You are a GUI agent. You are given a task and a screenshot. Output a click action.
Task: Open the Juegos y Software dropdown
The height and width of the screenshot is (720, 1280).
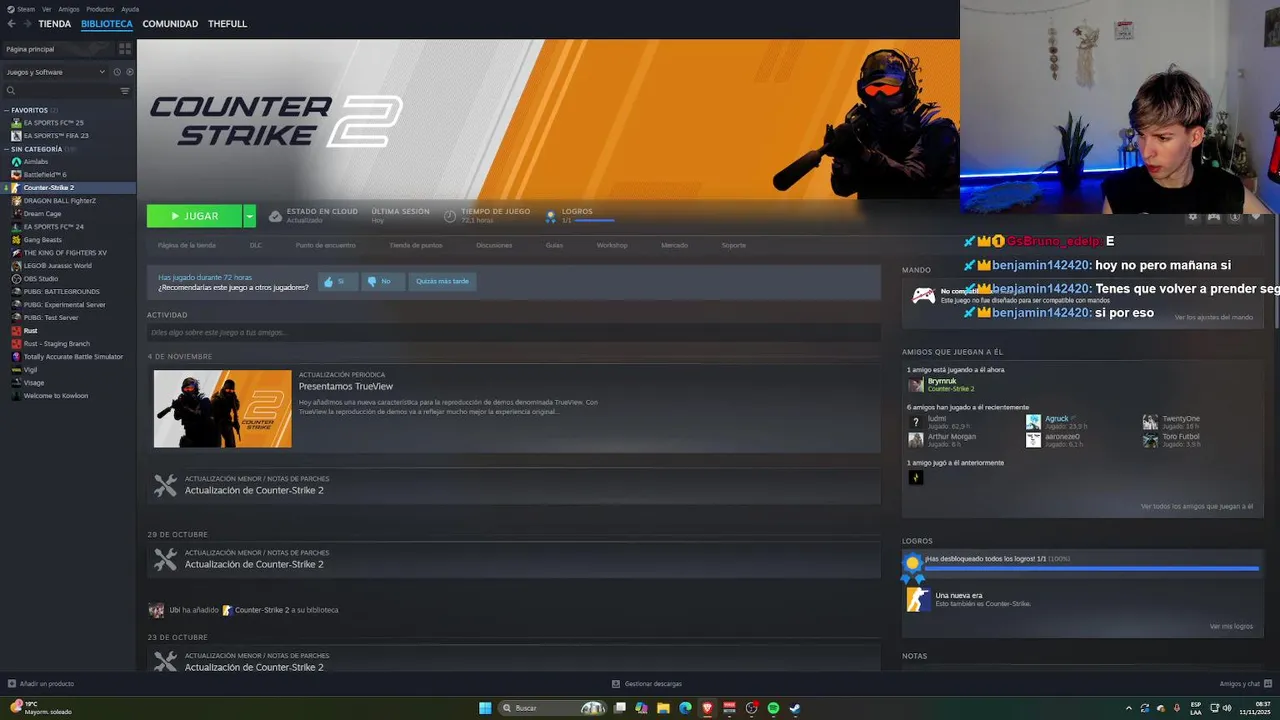54,72
